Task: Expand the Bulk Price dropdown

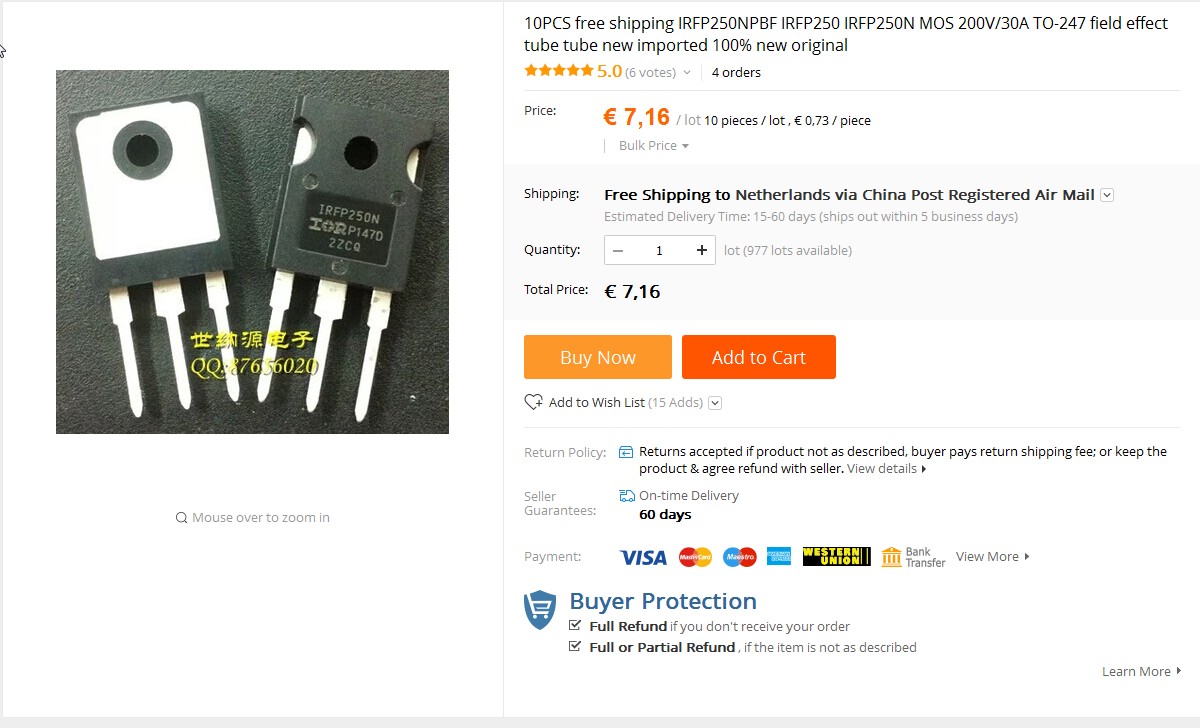Action: pyautogui.click(x=654, y=146)
